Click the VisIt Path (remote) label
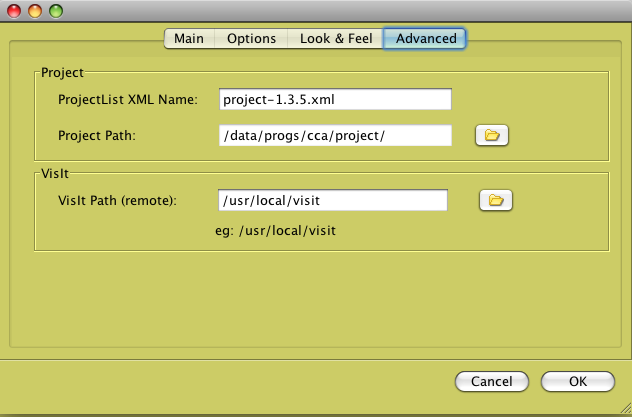 [117, 201]
